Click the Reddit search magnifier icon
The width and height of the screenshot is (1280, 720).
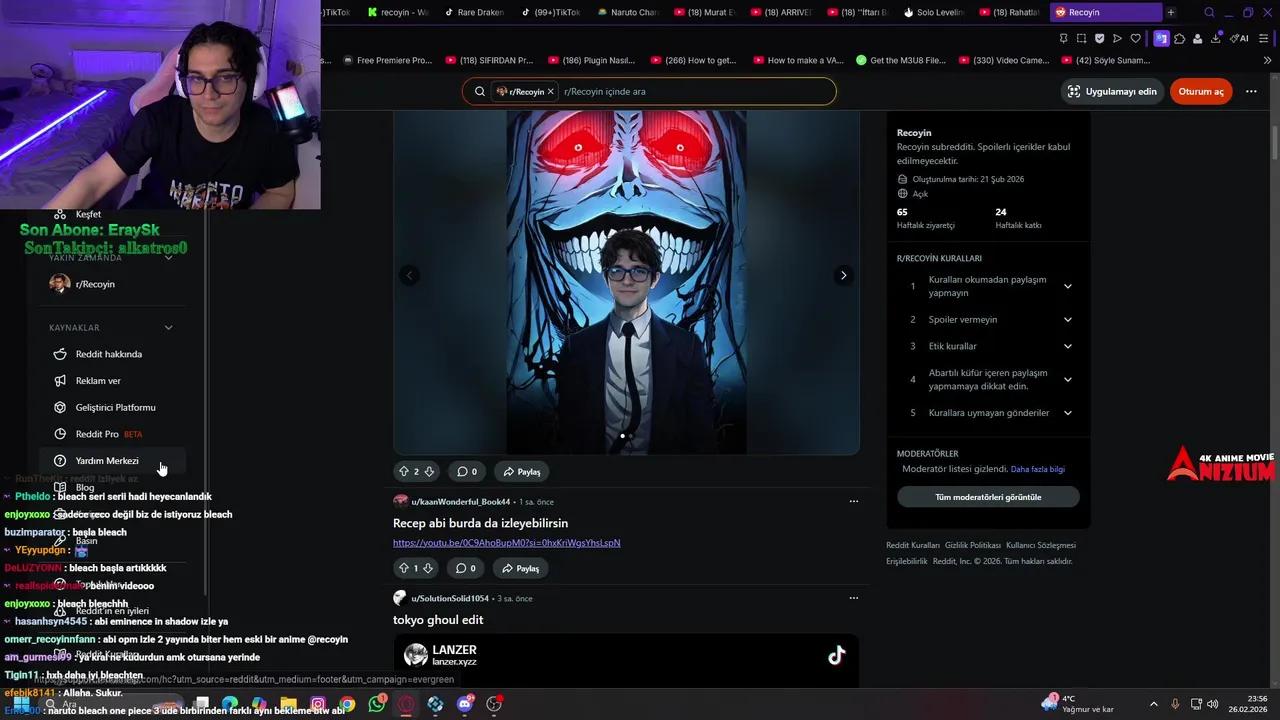click(x=479, y=91)
